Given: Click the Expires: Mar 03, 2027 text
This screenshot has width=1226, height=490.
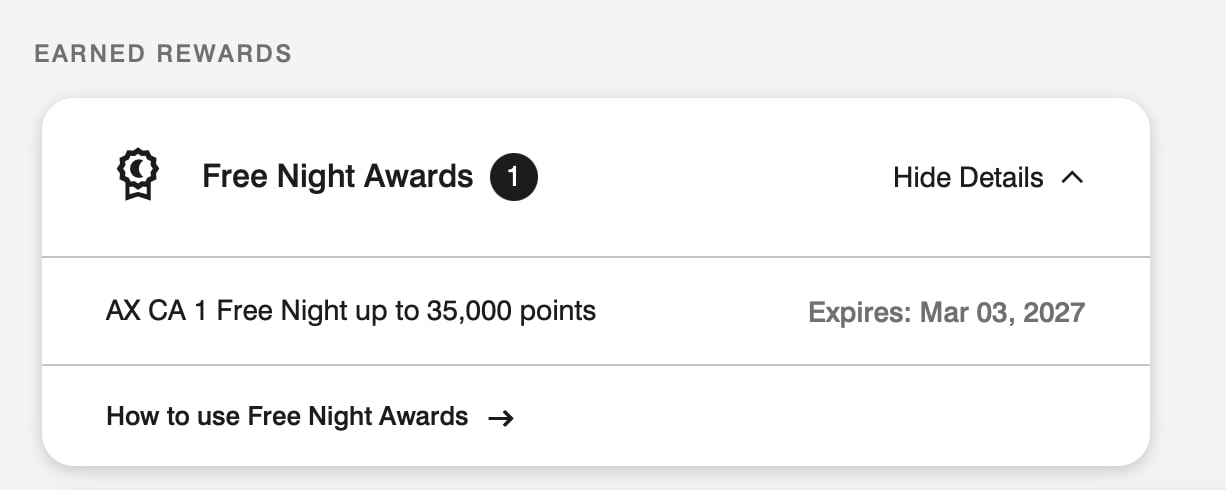Looking at the screenshot, I should tap(945, 312).
